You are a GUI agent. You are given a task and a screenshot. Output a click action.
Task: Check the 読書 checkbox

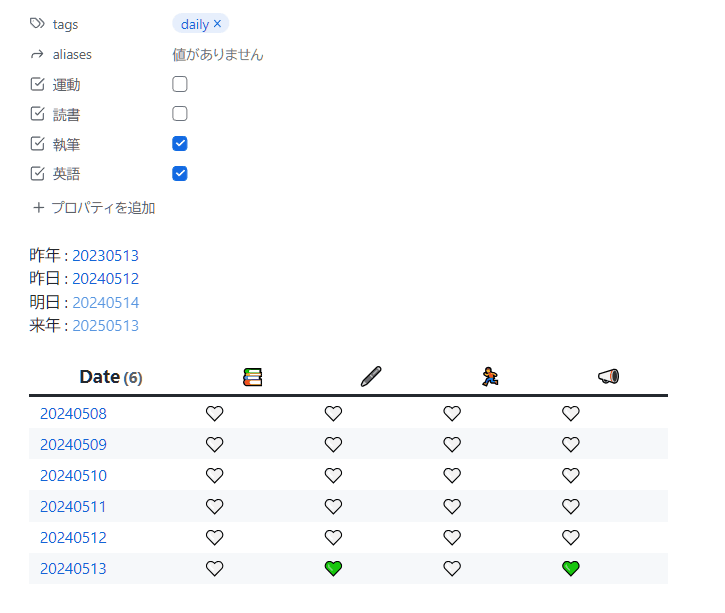pos(180,114)
